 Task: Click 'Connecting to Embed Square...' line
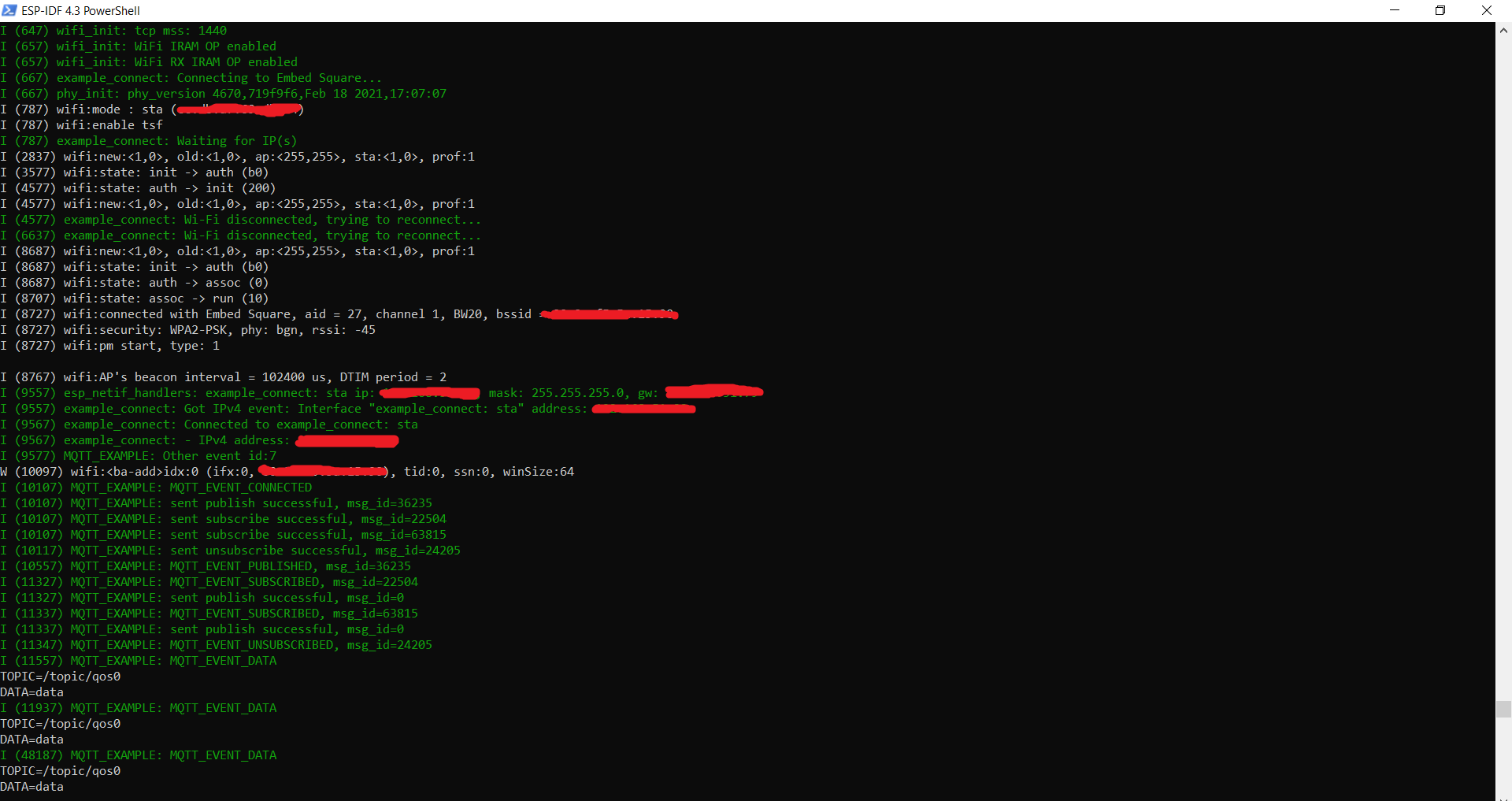(191, 78)
